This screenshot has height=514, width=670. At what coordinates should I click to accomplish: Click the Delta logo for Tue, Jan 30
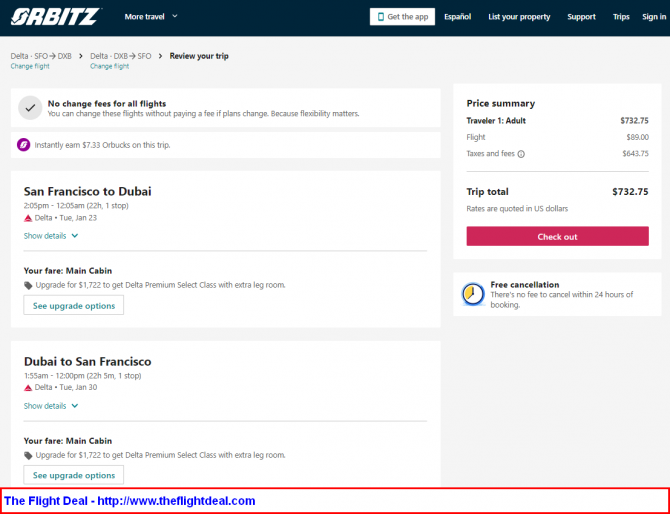(28, 388)
